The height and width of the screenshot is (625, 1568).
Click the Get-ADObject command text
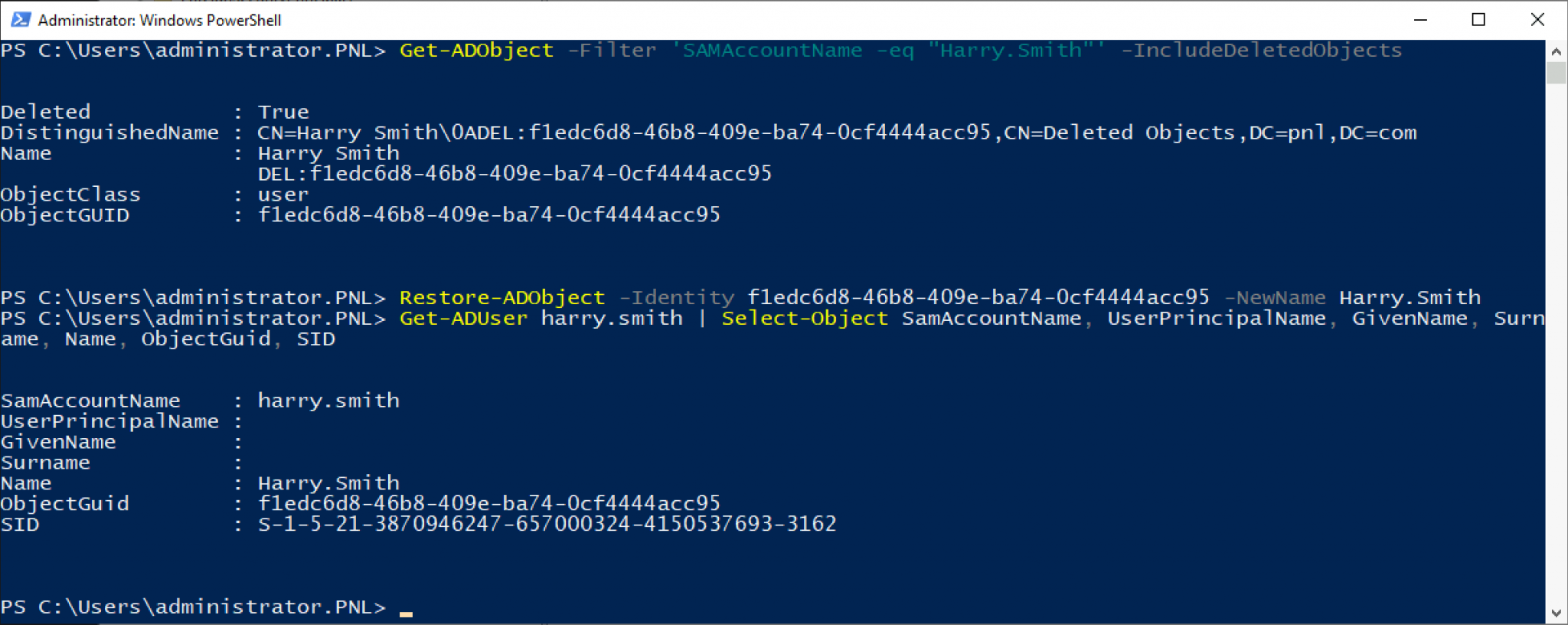pos(476,51)
